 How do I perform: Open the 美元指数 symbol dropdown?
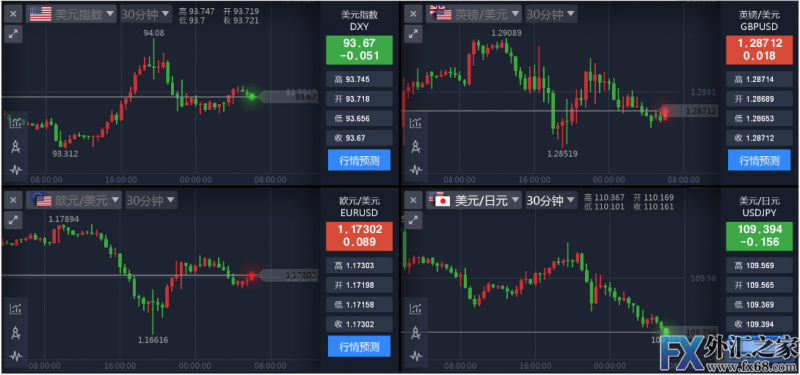(71, 14)
